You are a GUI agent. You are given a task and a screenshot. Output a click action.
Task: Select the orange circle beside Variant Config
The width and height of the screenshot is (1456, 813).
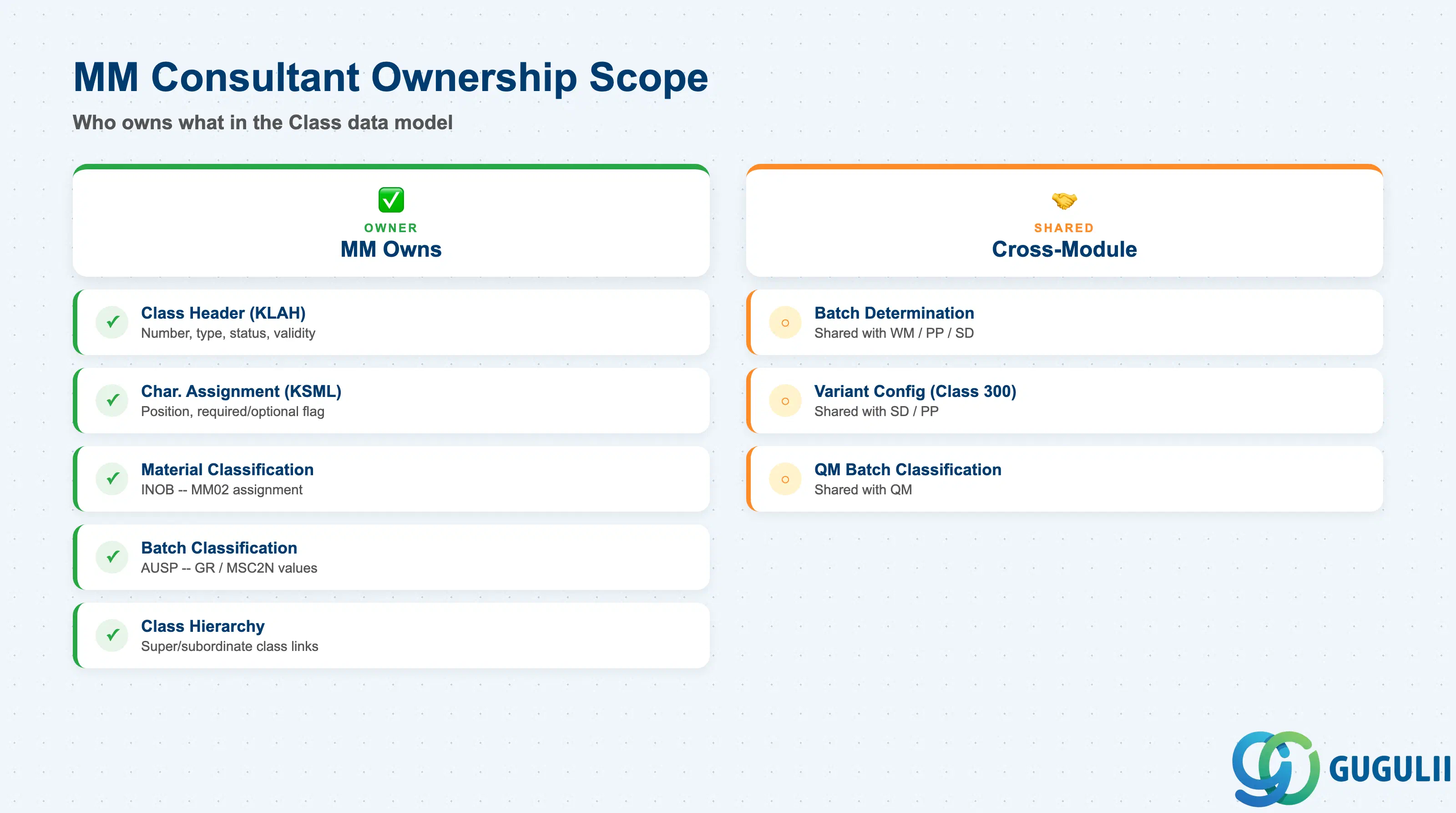point(785,401)
